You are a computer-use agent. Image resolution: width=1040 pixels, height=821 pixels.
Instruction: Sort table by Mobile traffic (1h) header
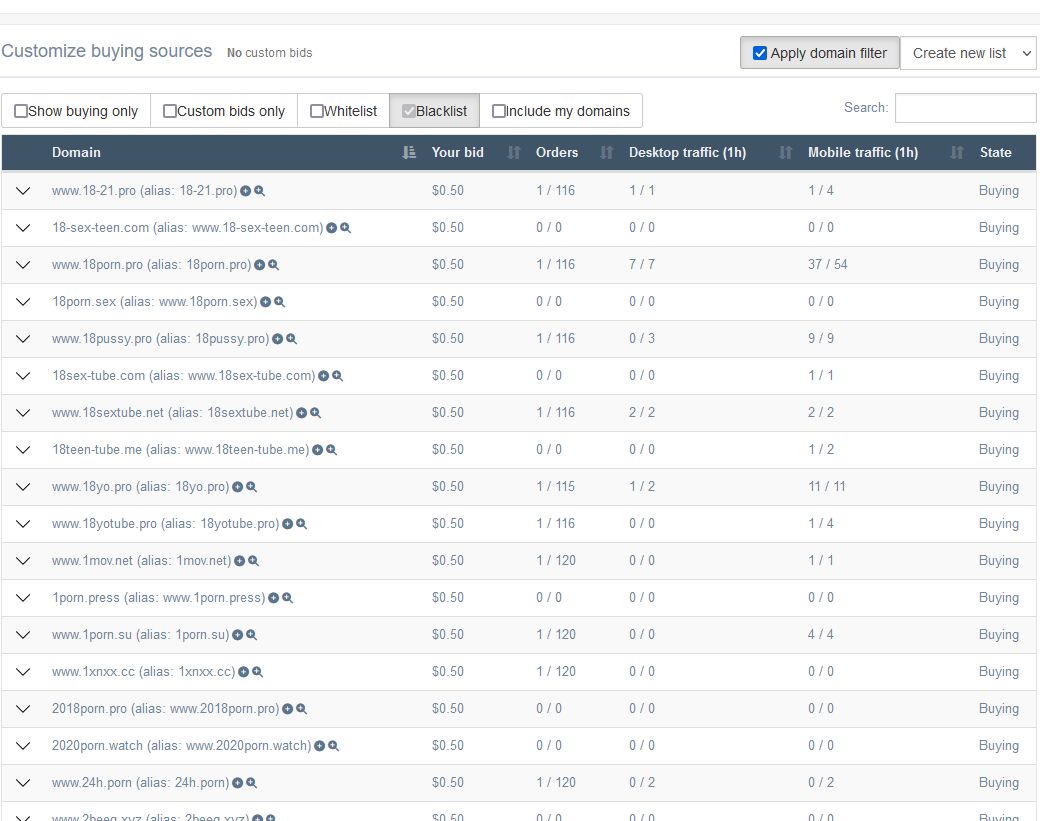[x=862, y=153]
